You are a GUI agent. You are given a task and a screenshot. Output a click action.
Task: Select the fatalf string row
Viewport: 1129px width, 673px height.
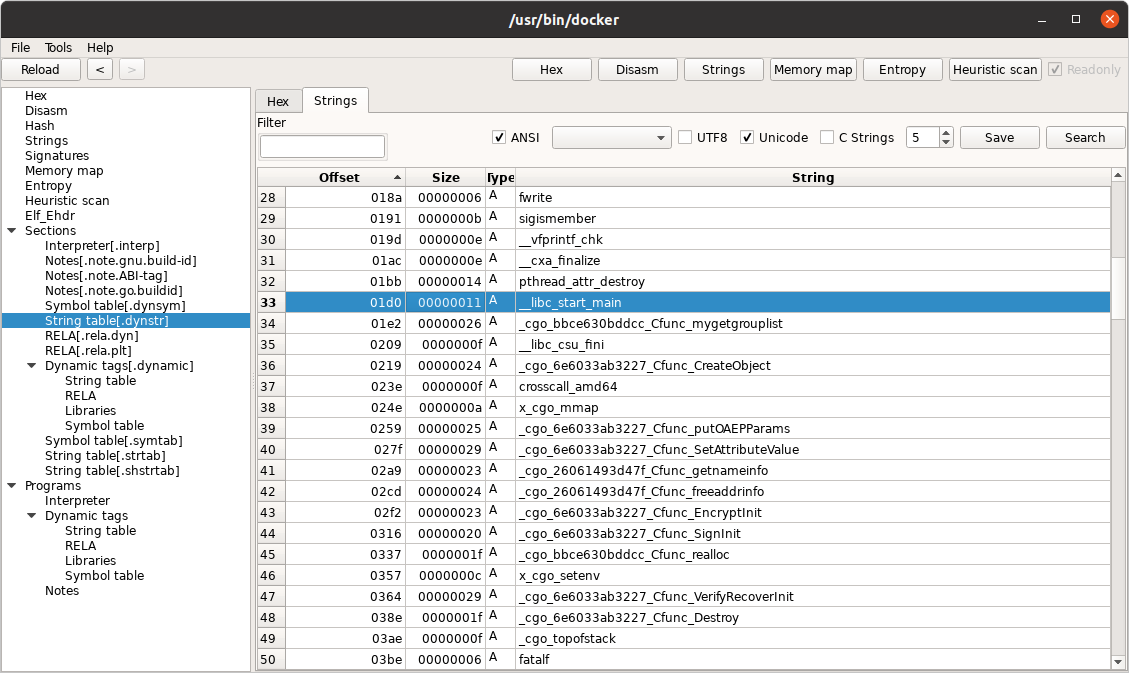[x=683, y=659]
